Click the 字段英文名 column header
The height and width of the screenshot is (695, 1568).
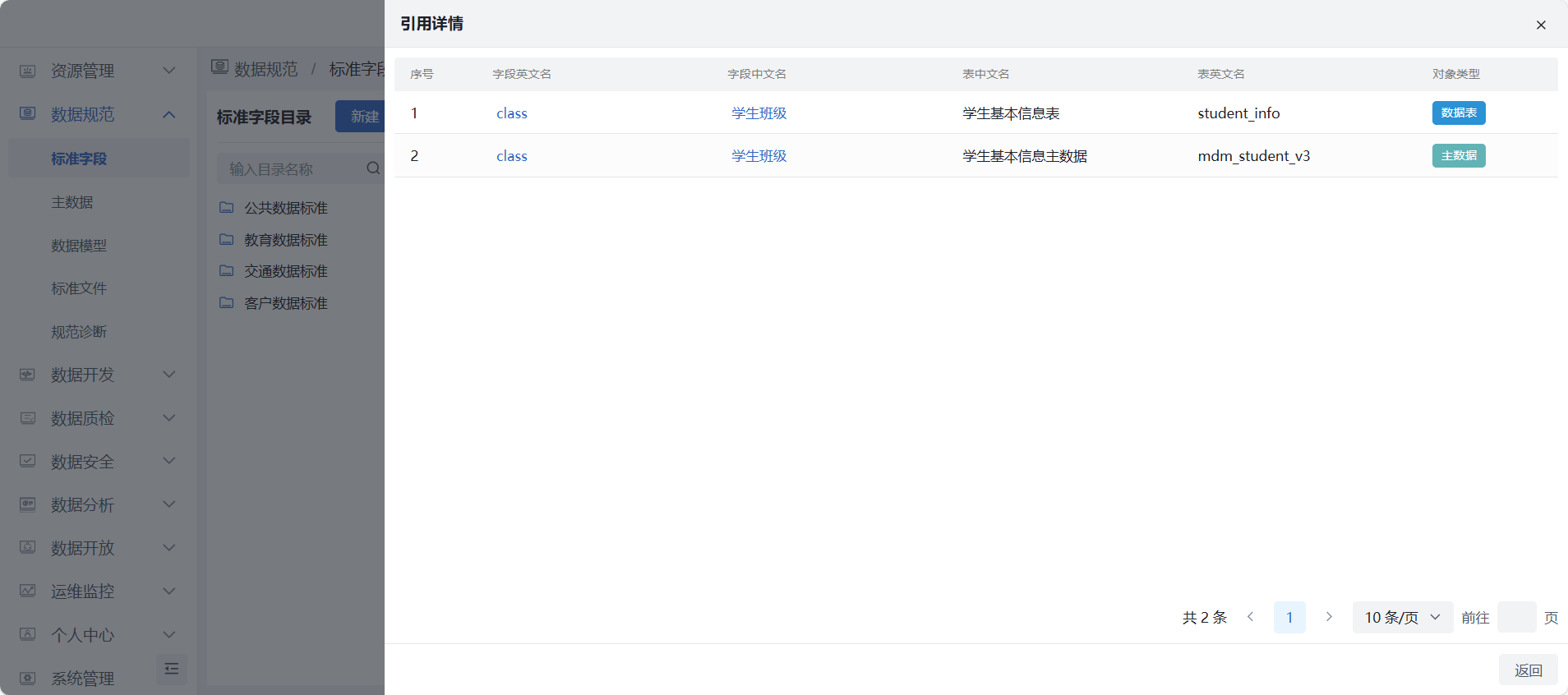pos(522,74)
